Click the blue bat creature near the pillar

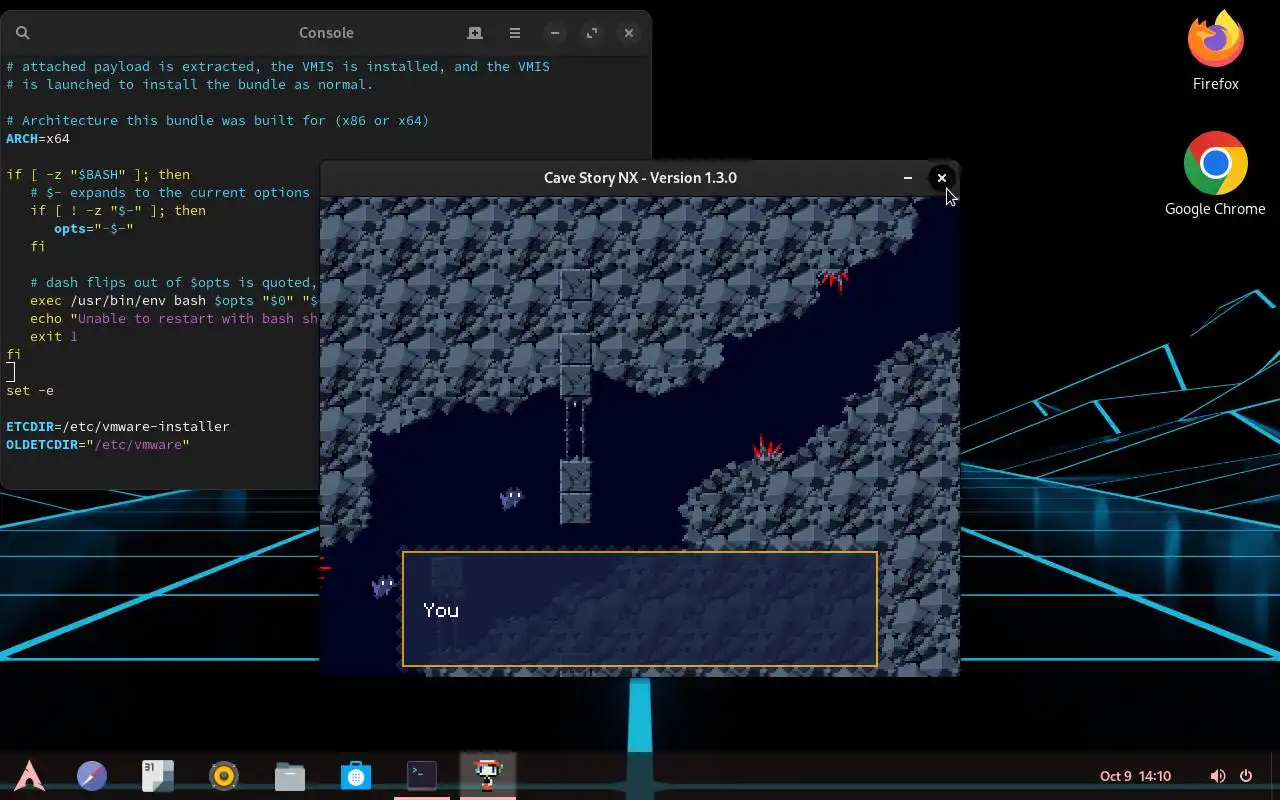511,497
